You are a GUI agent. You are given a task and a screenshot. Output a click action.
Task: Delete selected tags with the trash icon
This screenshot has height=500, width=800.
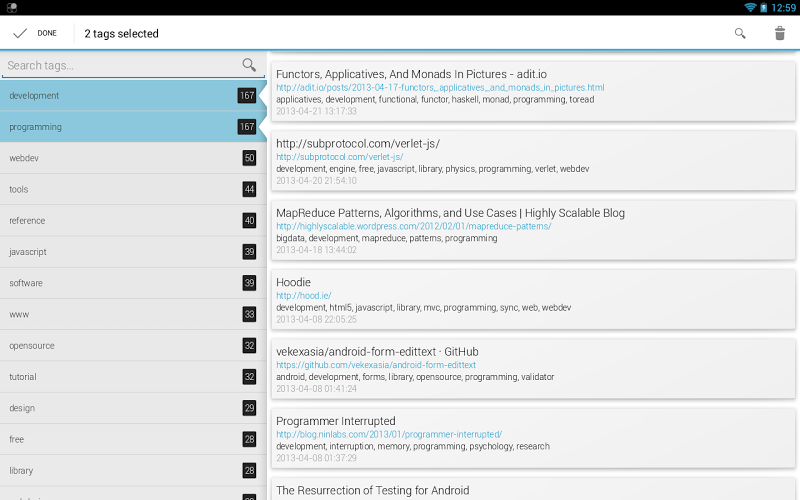pyautogui.click(x=780, y=33)
